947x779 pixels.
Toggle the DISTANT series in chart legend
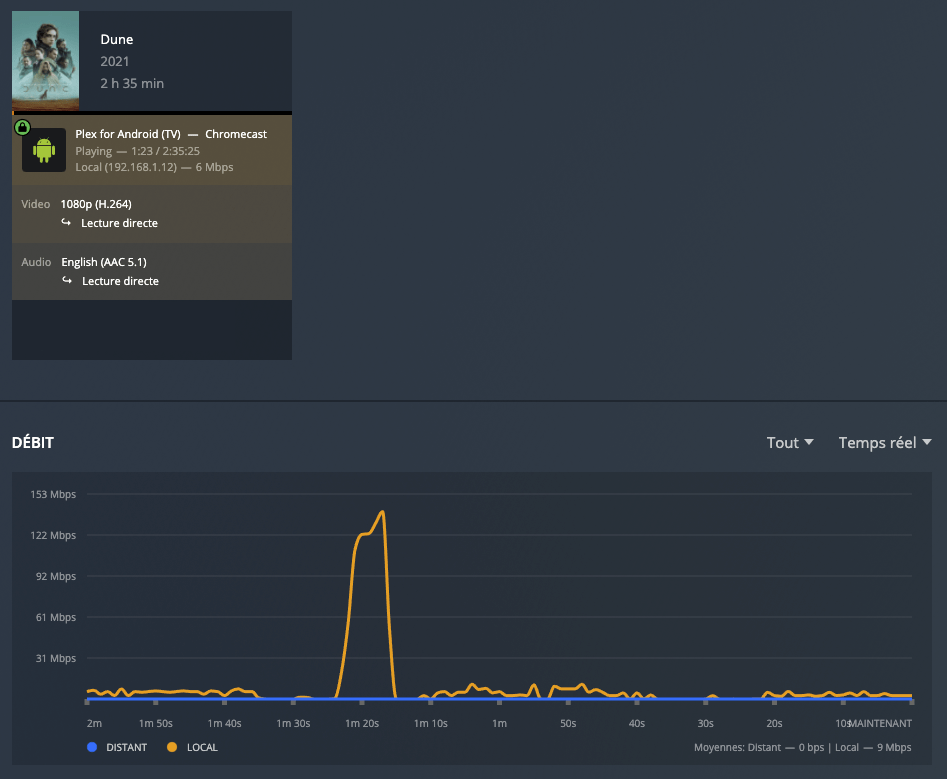tap(116, 747)
